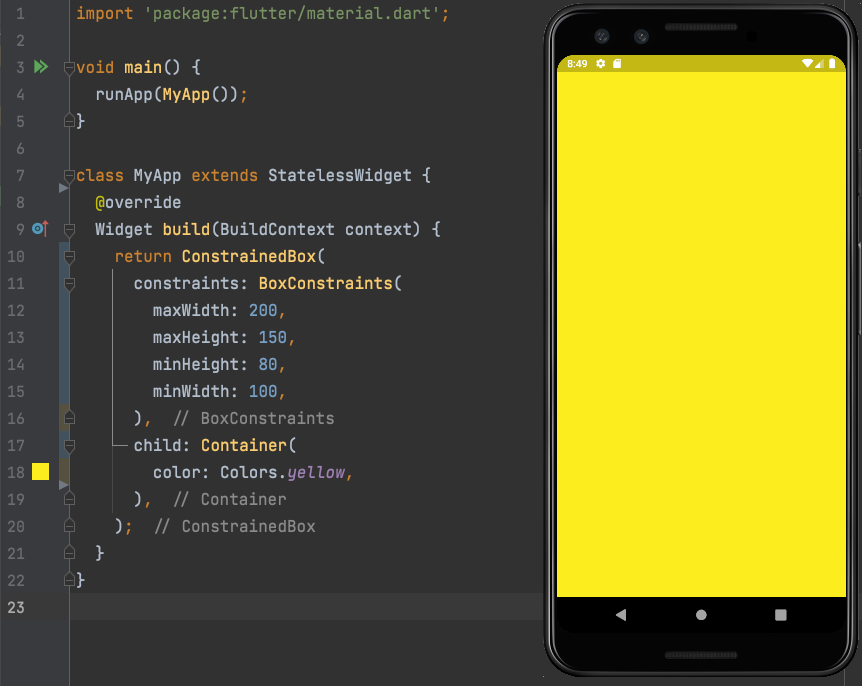Image resolution: width=862 pixels, height=686 pixels.
Task: Tap the yellow Container area in the emulator
Action: [x=701, y=334]
